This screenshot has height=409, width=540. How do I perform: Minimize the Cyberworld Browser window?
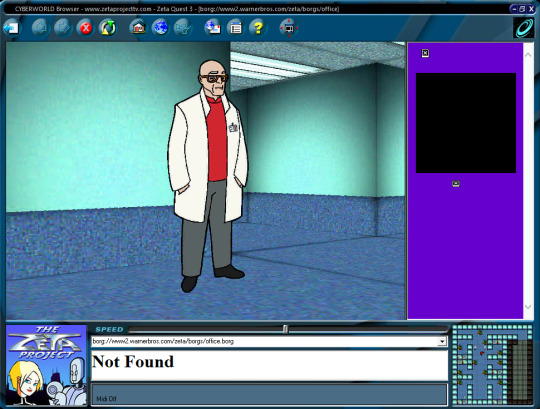coord(514,9)
